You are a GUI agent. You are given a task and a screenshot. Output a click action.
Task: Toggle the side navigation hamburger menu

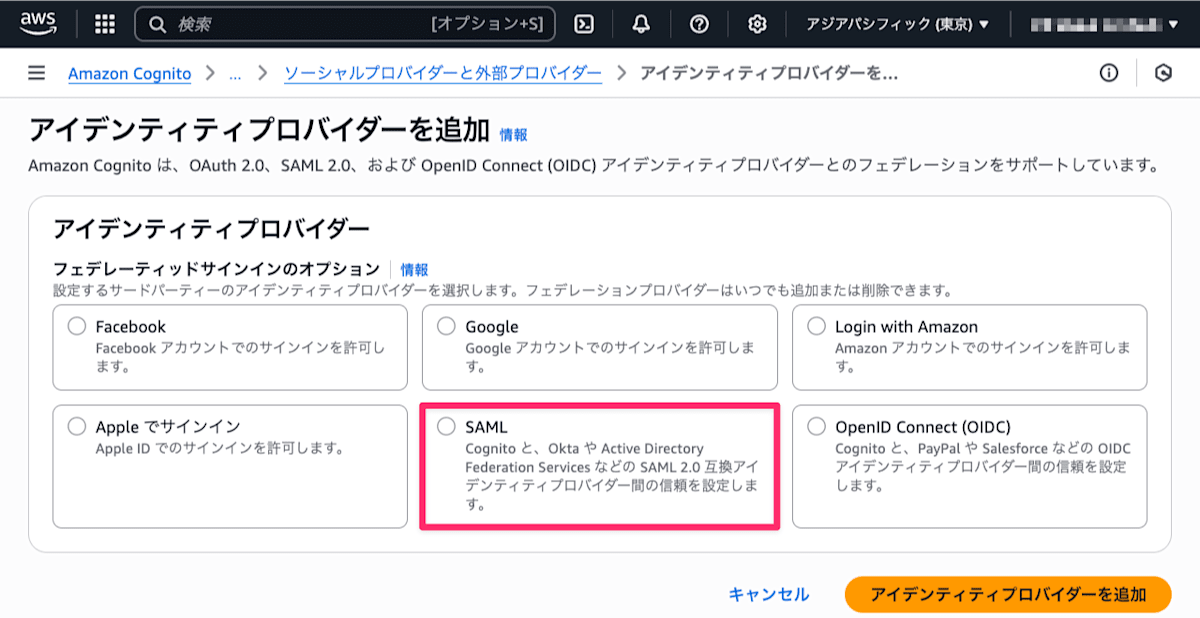37,73
